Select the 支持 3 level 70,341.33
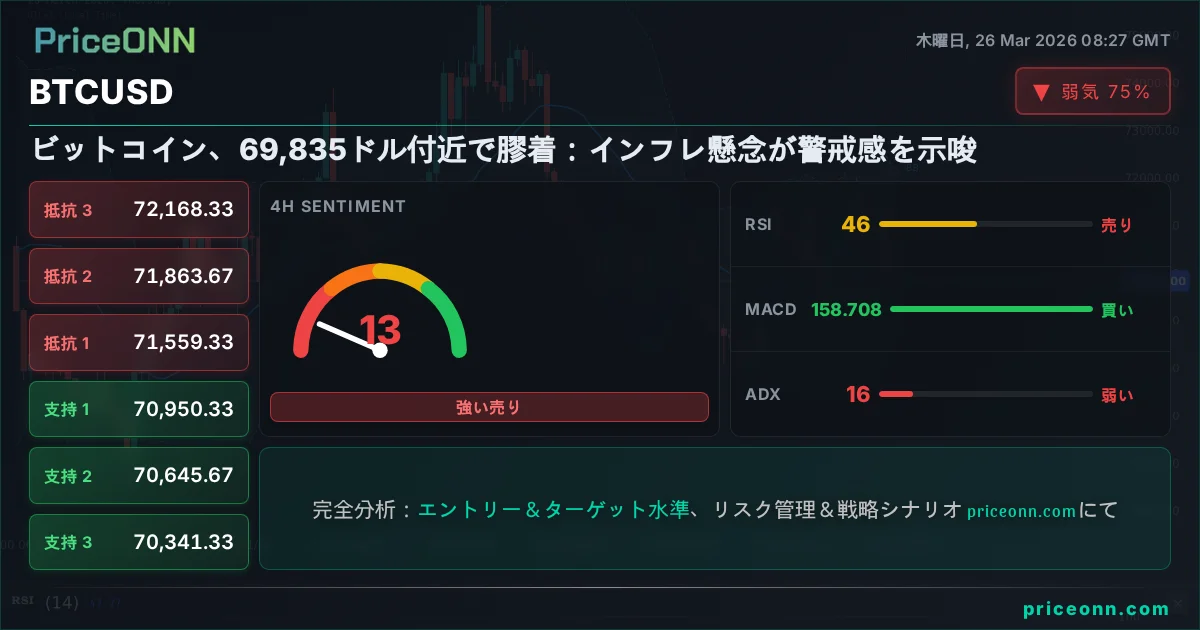The image size is (1200, 630). (139, 542)
